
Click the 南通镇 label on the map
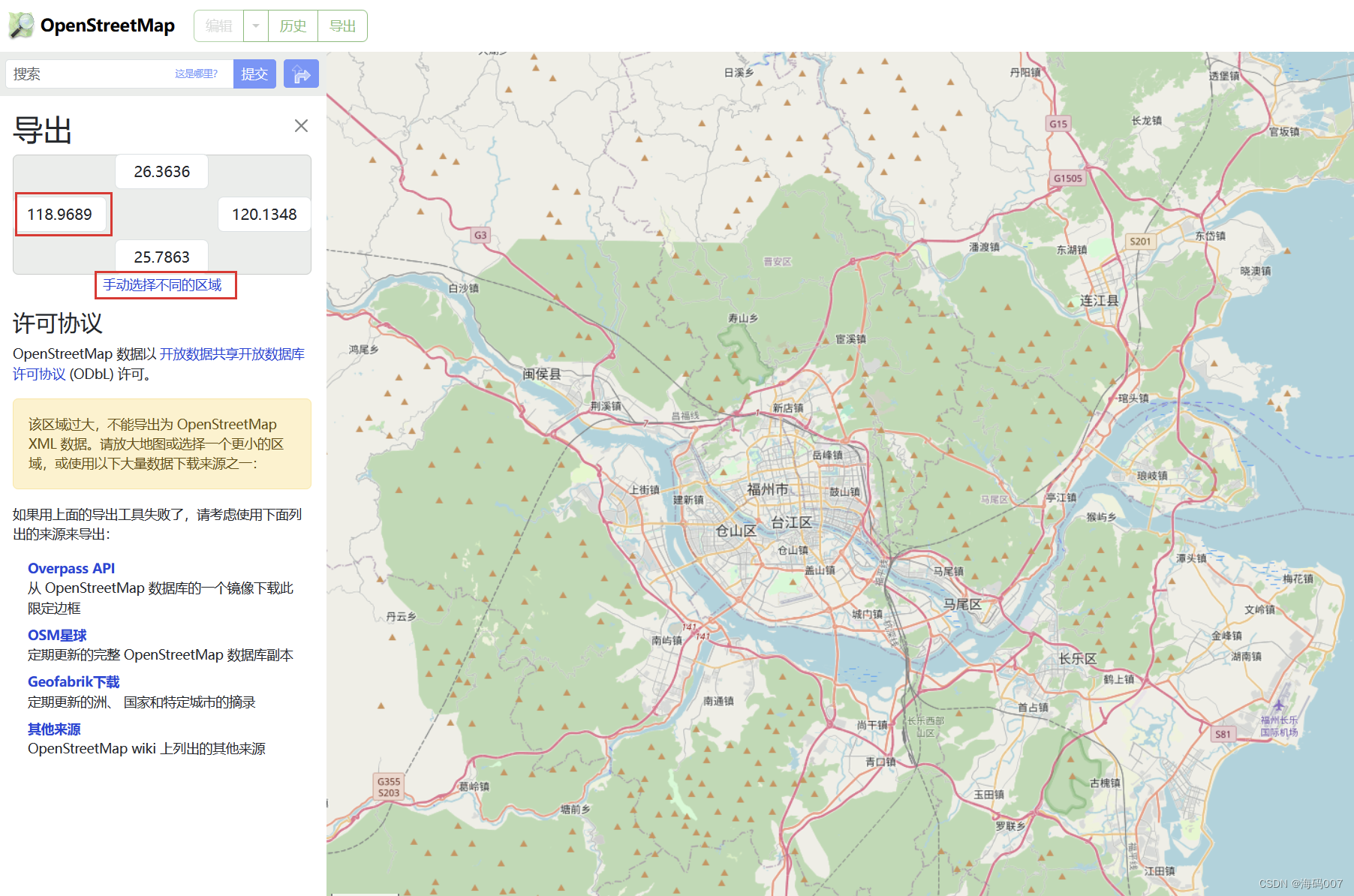(718, 701)
